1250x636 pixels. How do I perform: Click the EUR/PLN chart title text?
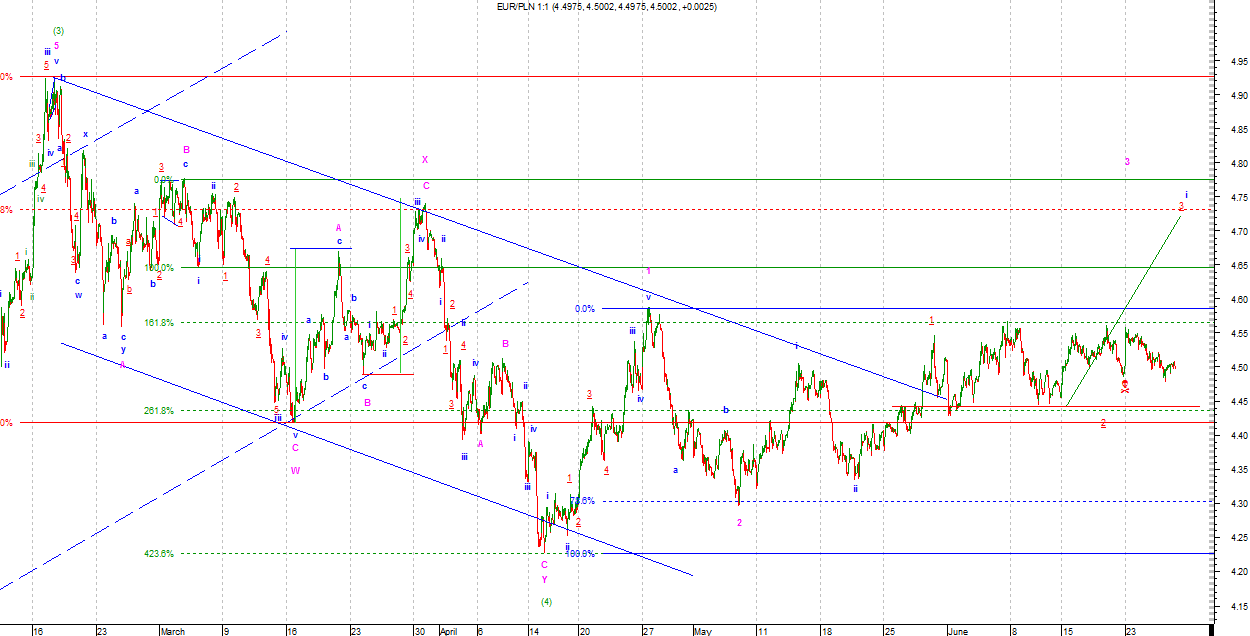(x=606, y=7)
